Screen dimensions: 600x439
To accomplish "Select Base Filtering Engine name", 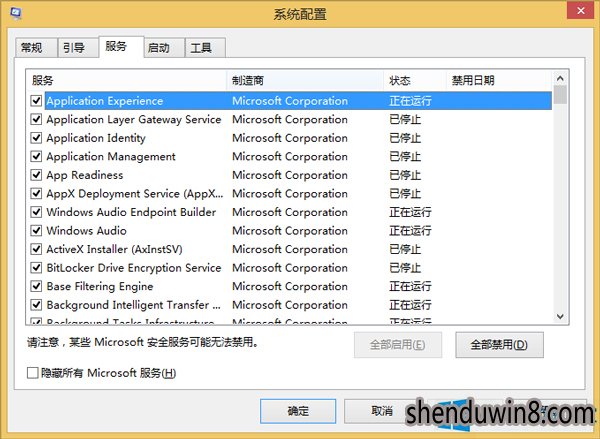I will [x=100, y=286].
